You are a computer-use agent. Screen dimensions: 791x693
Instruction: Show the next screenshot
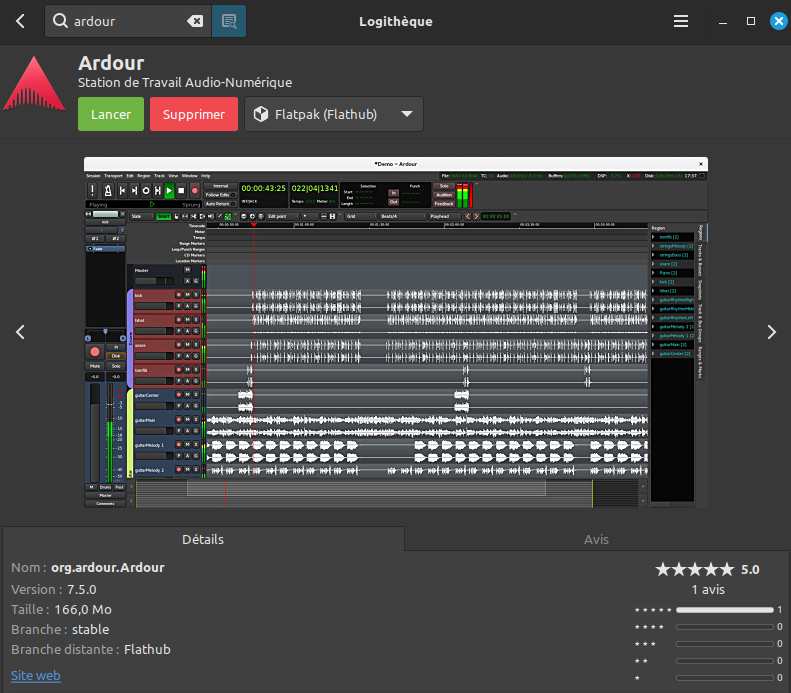tap(771, 332)
